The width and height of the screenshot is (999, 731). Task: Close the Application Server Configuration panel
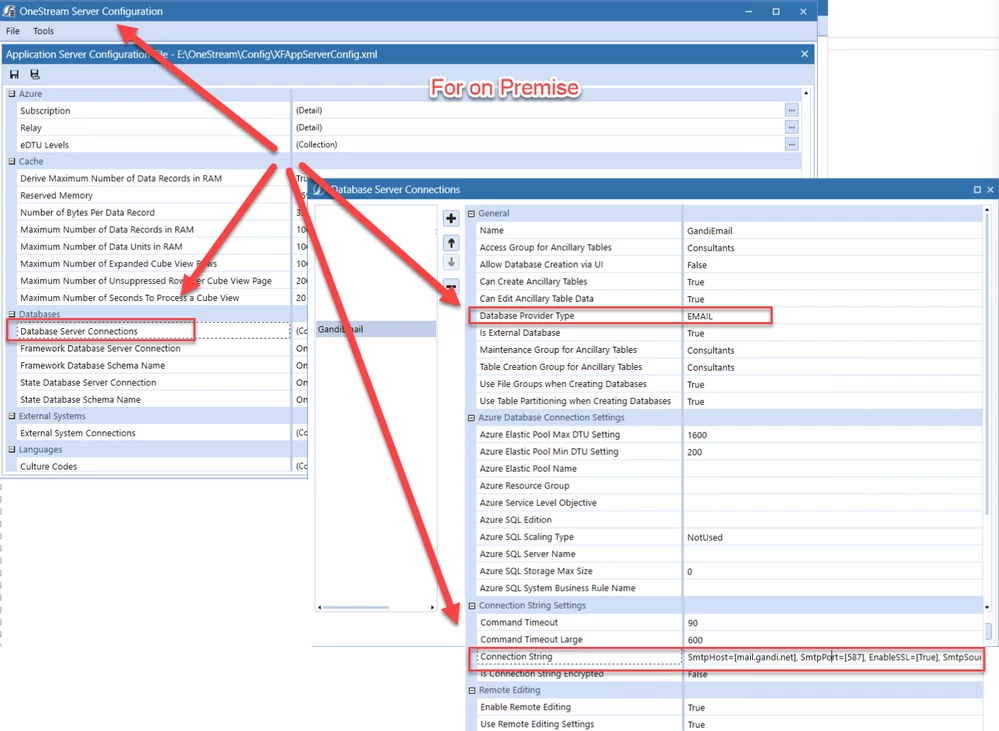coord(805,54)
